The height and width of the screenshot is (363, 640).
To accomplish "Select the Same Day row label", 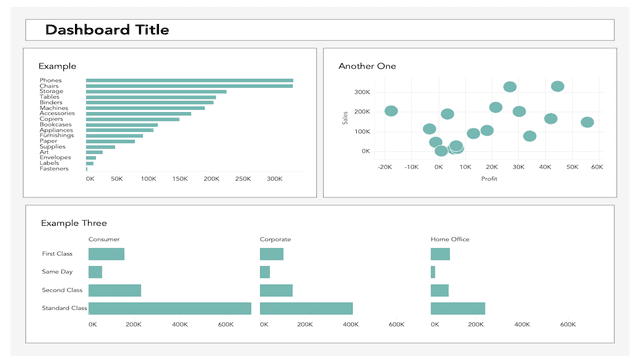I will (57, 272).
